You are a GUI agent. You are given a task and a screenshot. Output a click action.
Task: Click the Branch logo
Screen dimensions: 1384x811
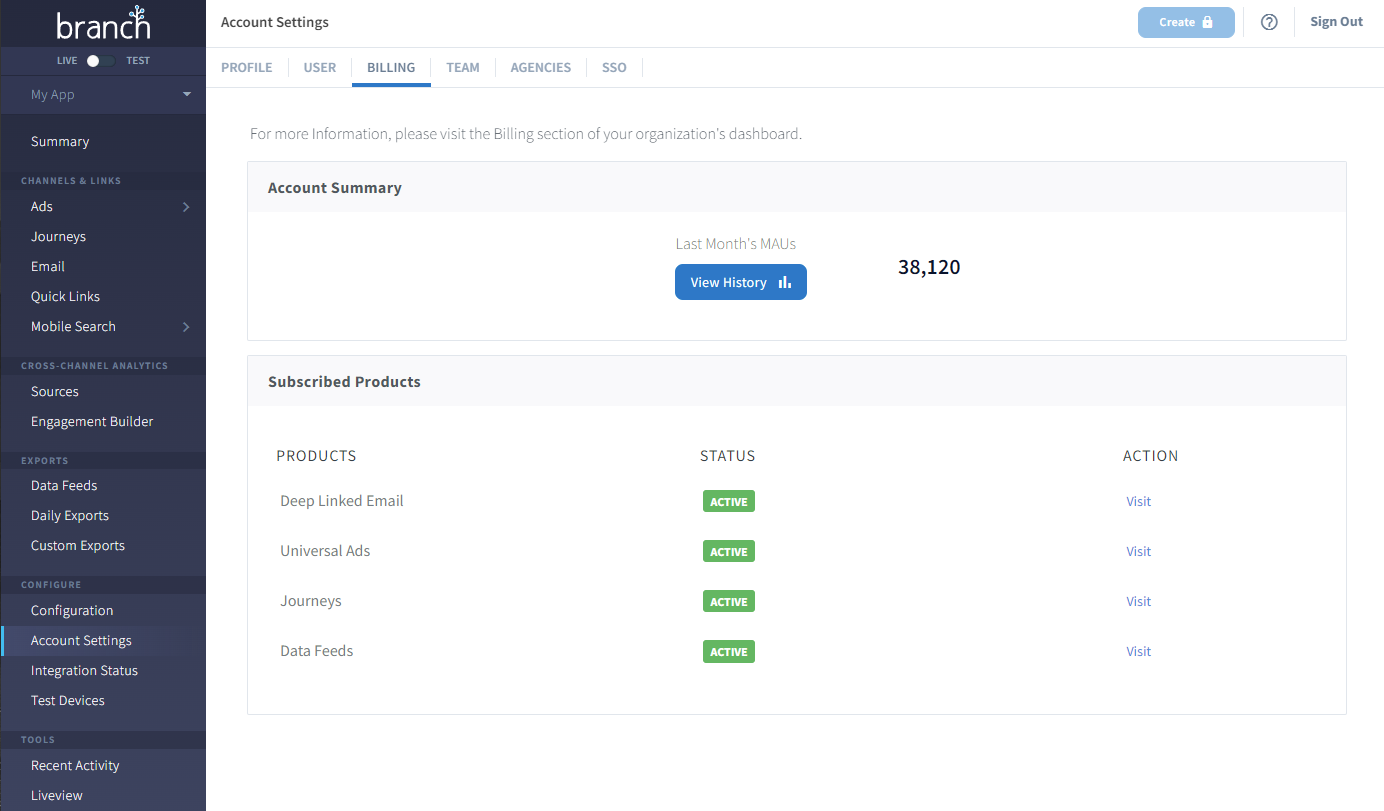(103, 23)
